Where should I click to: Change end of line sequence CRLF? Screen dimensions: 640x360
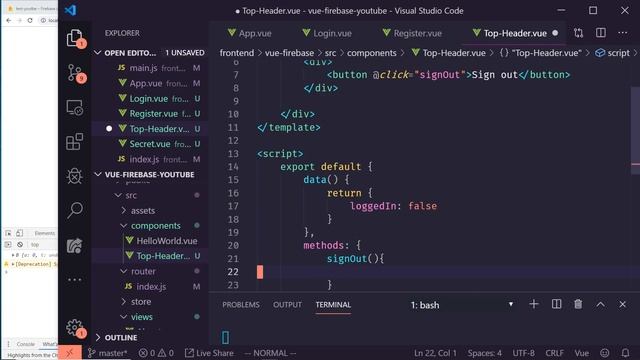(x=554, y=353)
